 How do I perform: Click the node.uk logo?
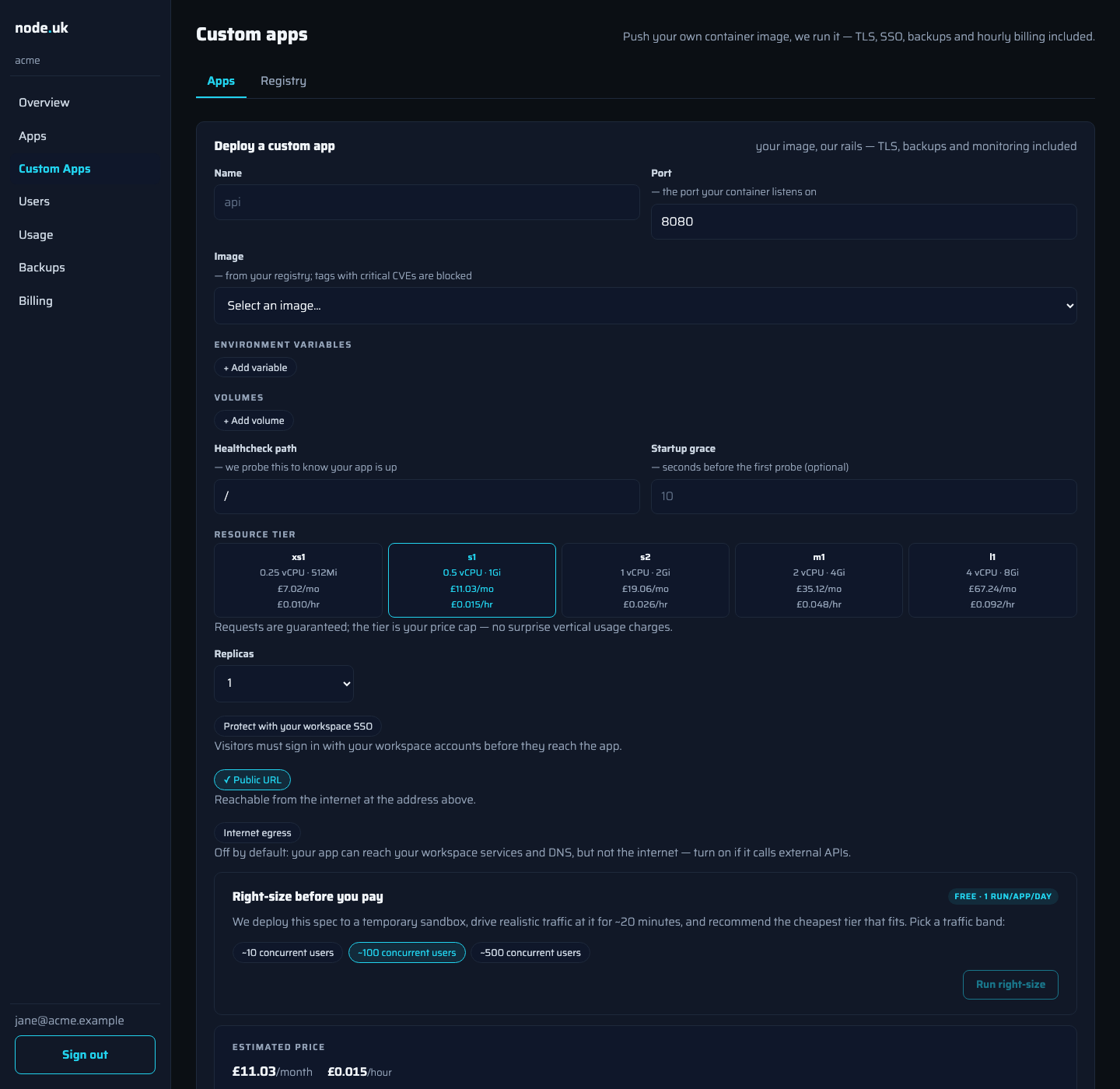[42, 28]
